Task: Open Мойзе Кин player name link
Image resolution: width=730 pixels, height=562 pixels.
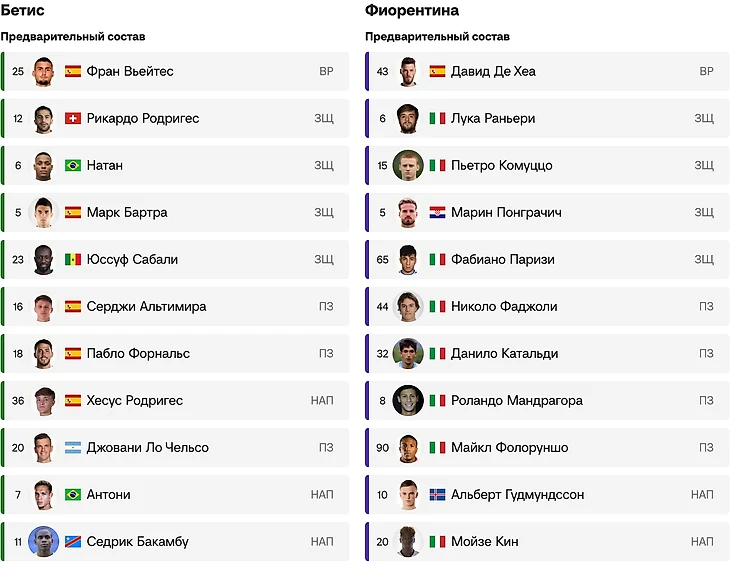Action: 485,542
